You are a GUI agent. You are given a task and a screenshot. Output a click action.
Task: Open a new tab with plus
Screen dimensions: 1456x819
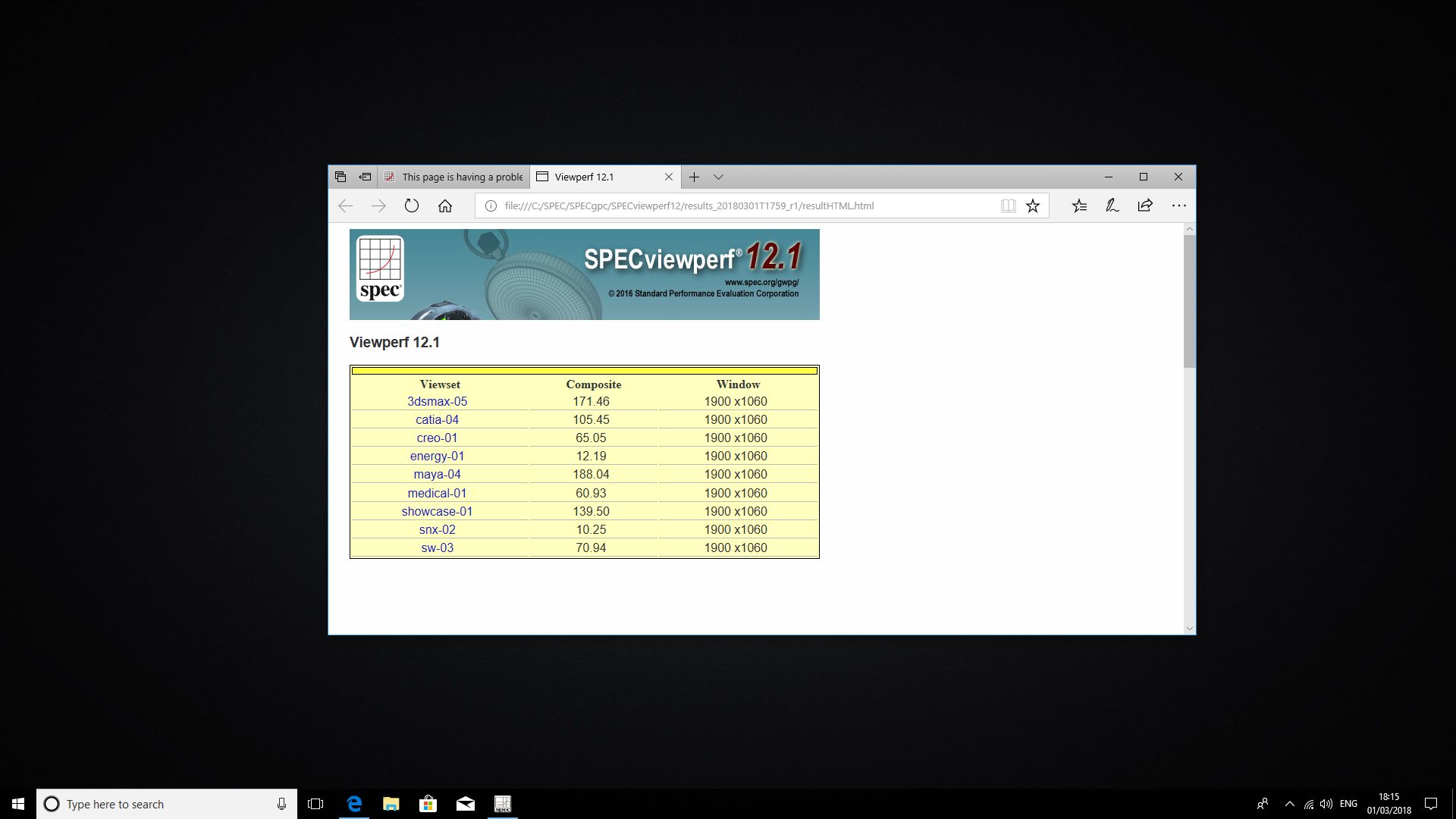694,177
